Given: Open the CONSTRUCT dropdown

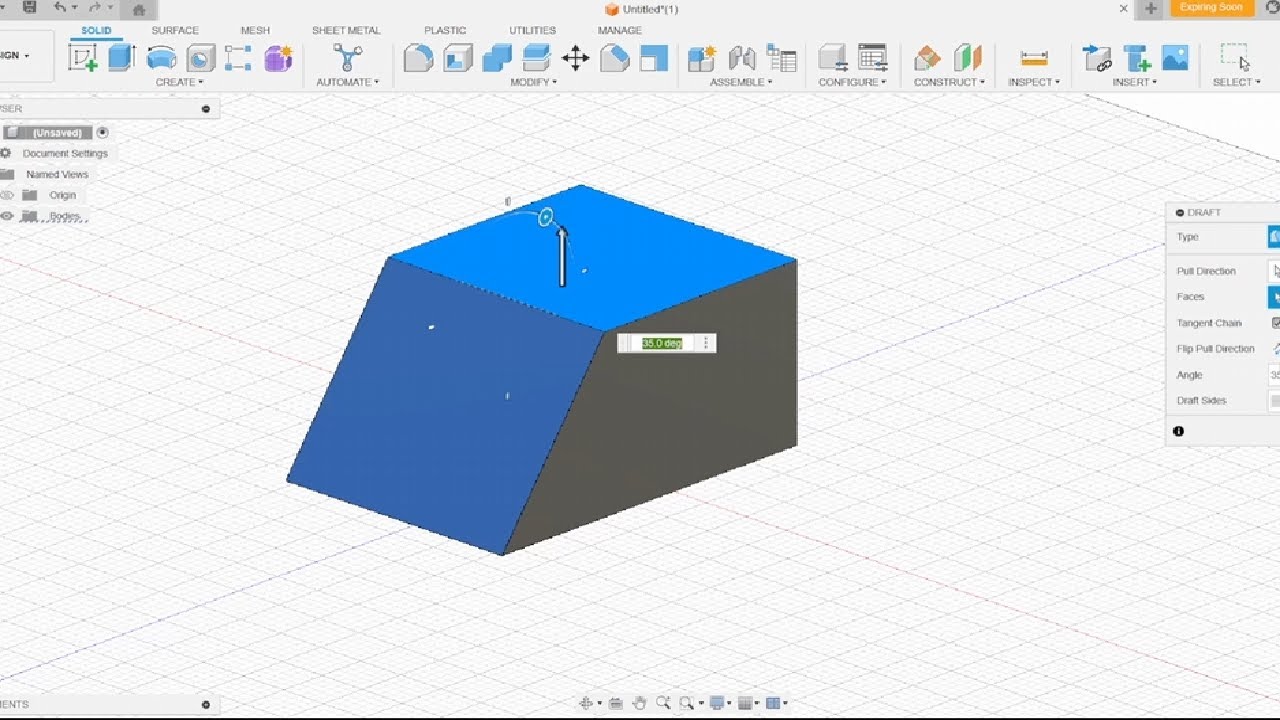Looking at the screenshot, I should [x=948, y=82].
